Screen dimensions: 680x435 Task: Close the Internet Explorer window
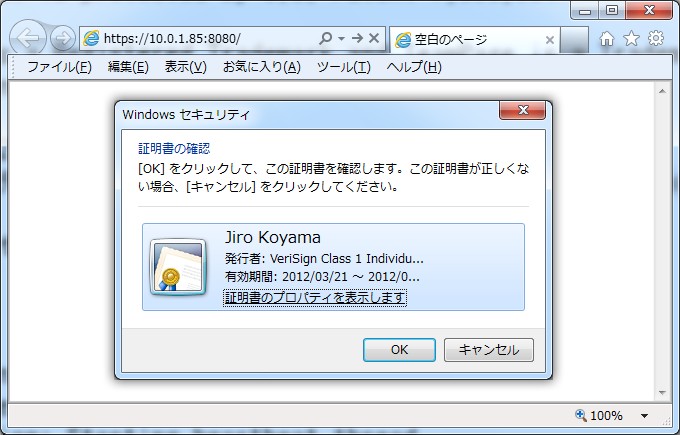tap(649, 10)
